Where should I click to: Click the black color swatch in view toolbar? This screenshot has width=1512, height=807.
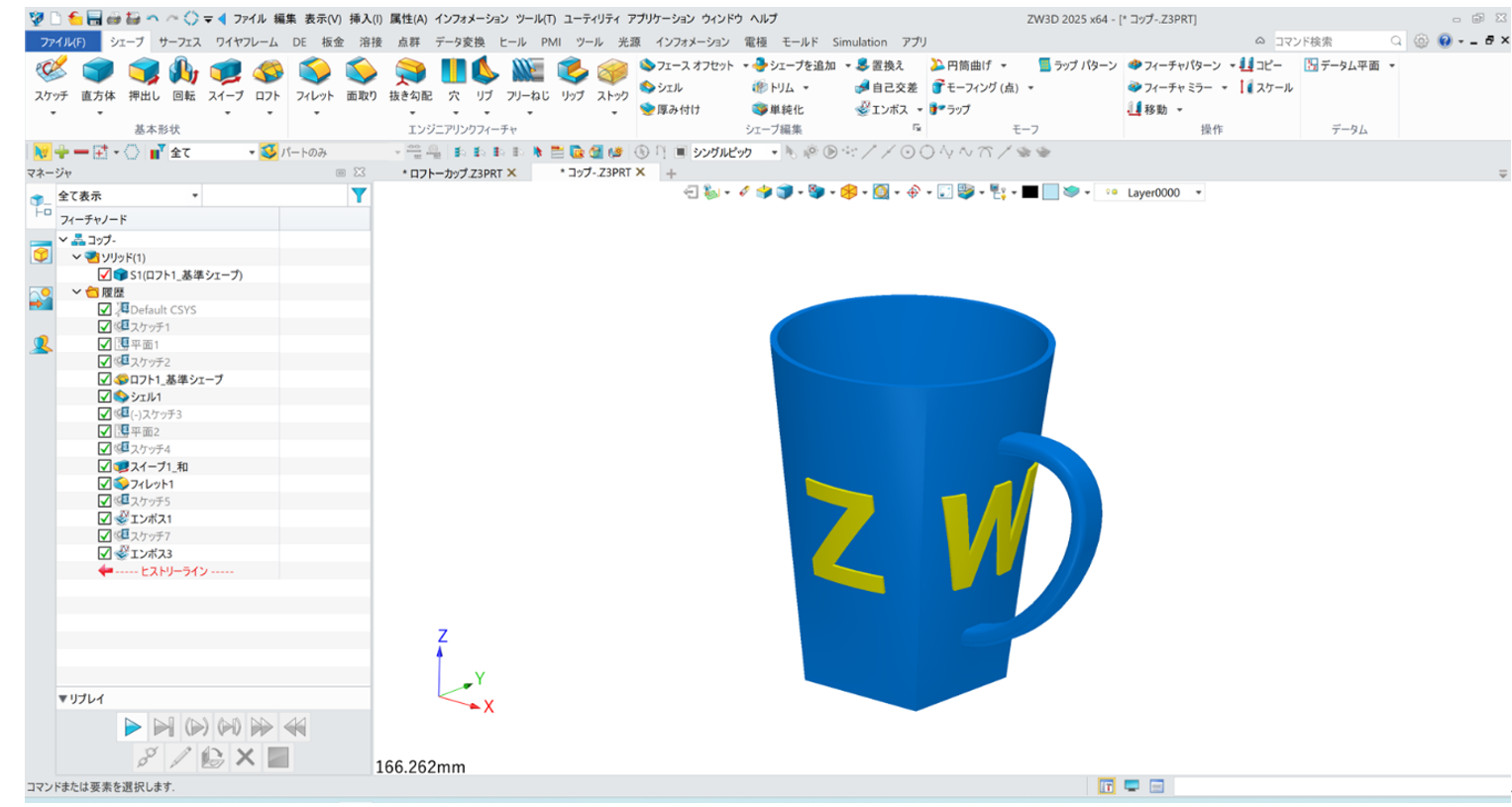coord(1029,192)
